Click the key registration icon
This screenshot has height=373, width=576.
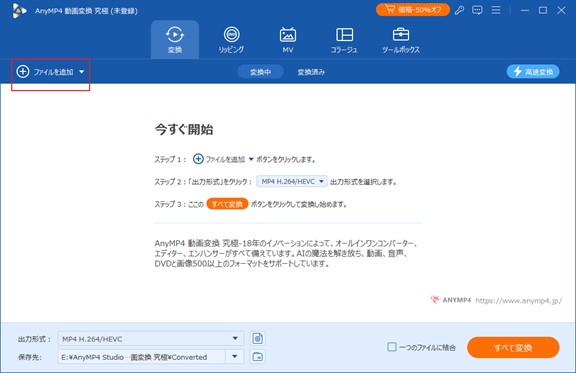click(x=459, y=10)
